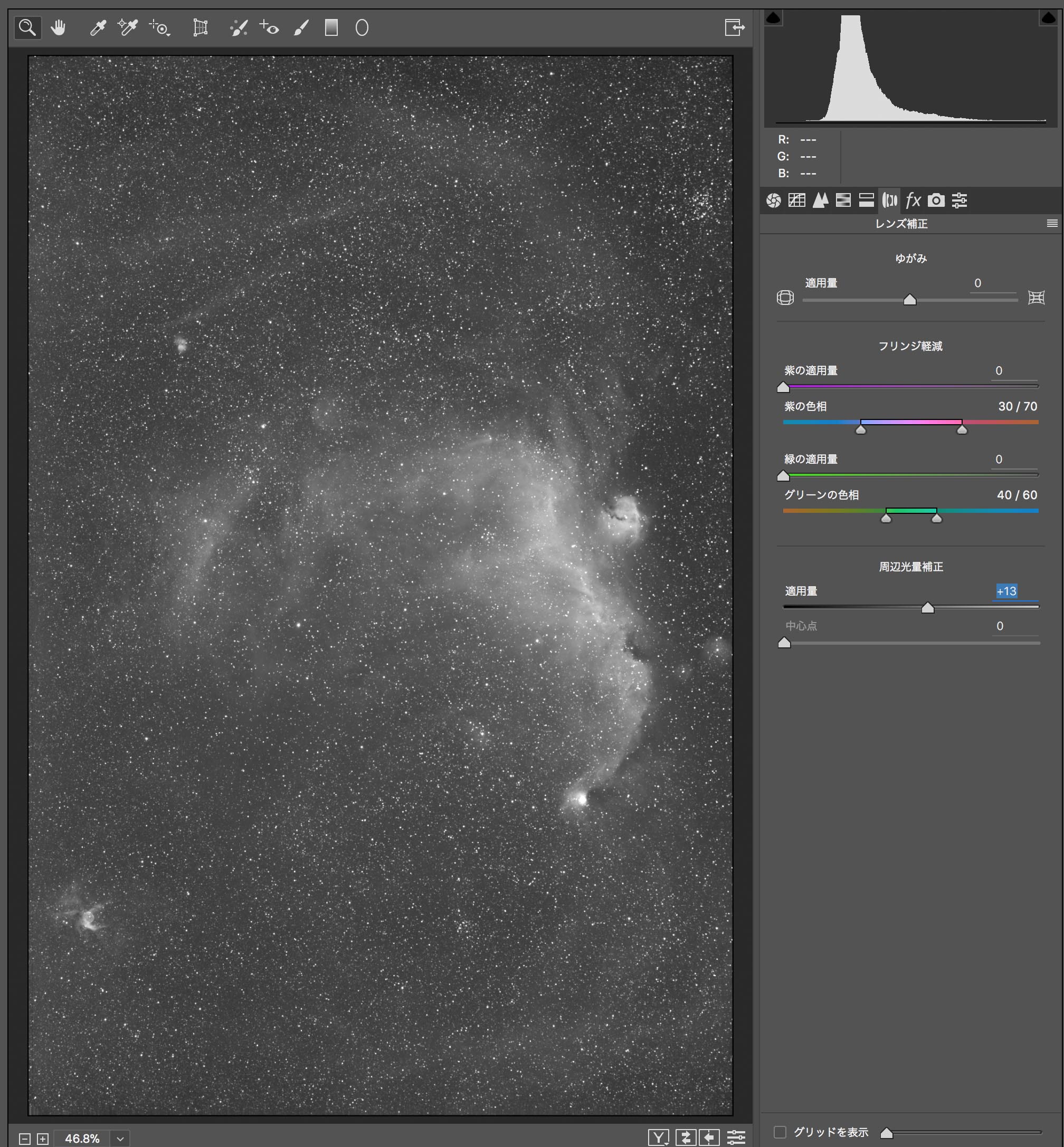The image size is (1064, 1147).
Task: Select the Red Eye Removal tool
Action: click(269, 27)
